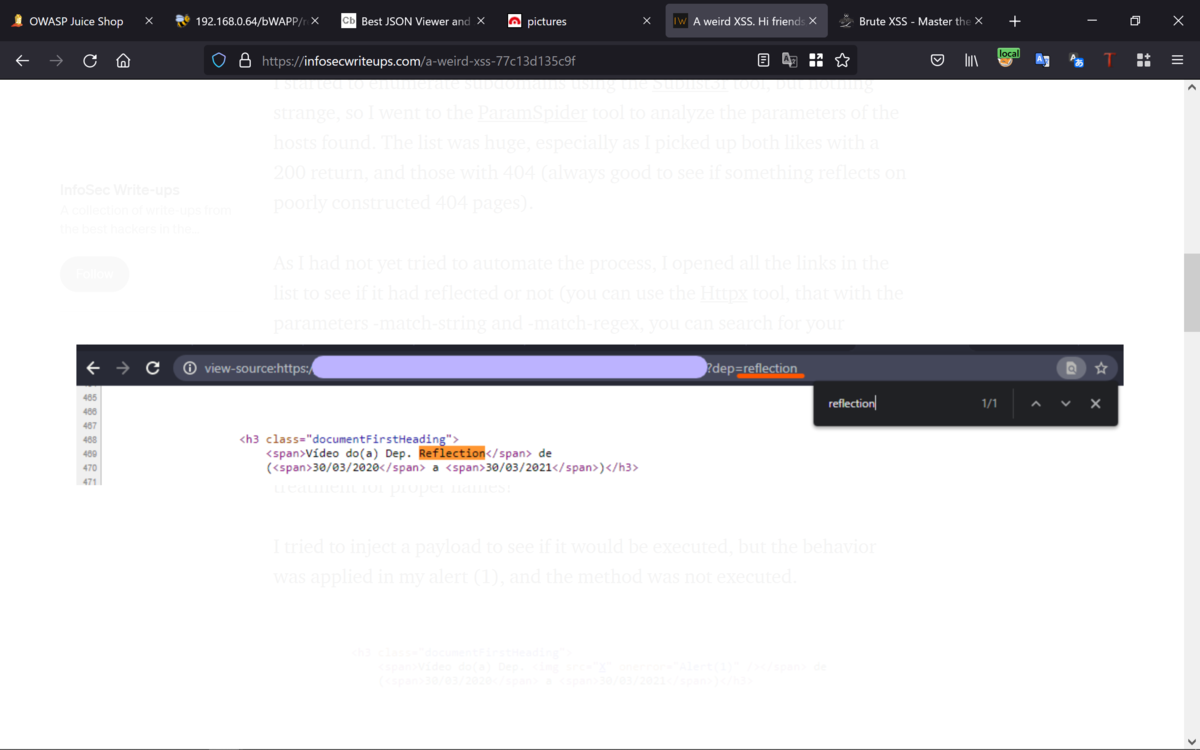
Task: Save the page to Pocket
Action: click(937, 60)
